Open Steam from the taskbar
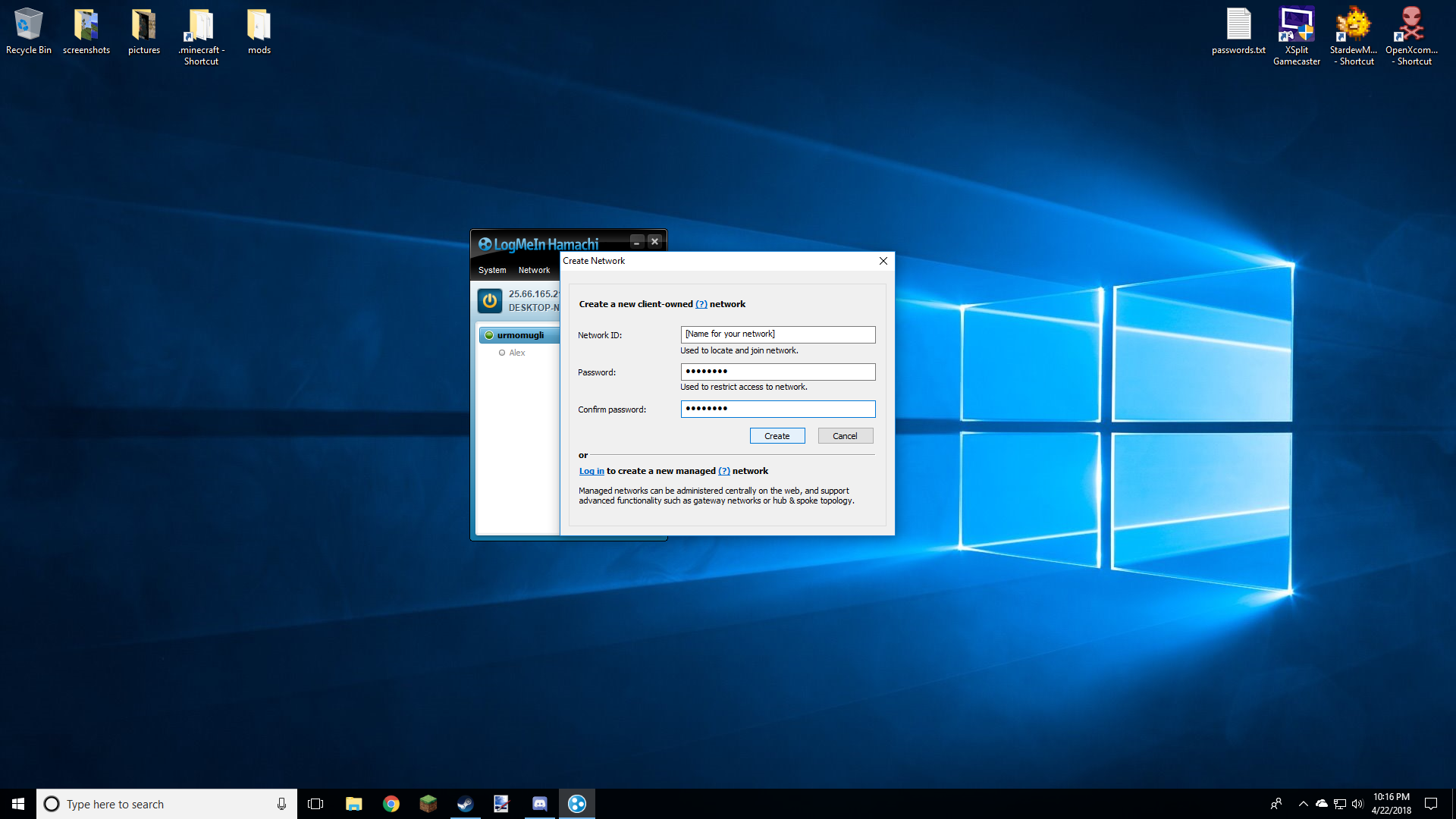1456x819 pixels. tap(465, 804)
